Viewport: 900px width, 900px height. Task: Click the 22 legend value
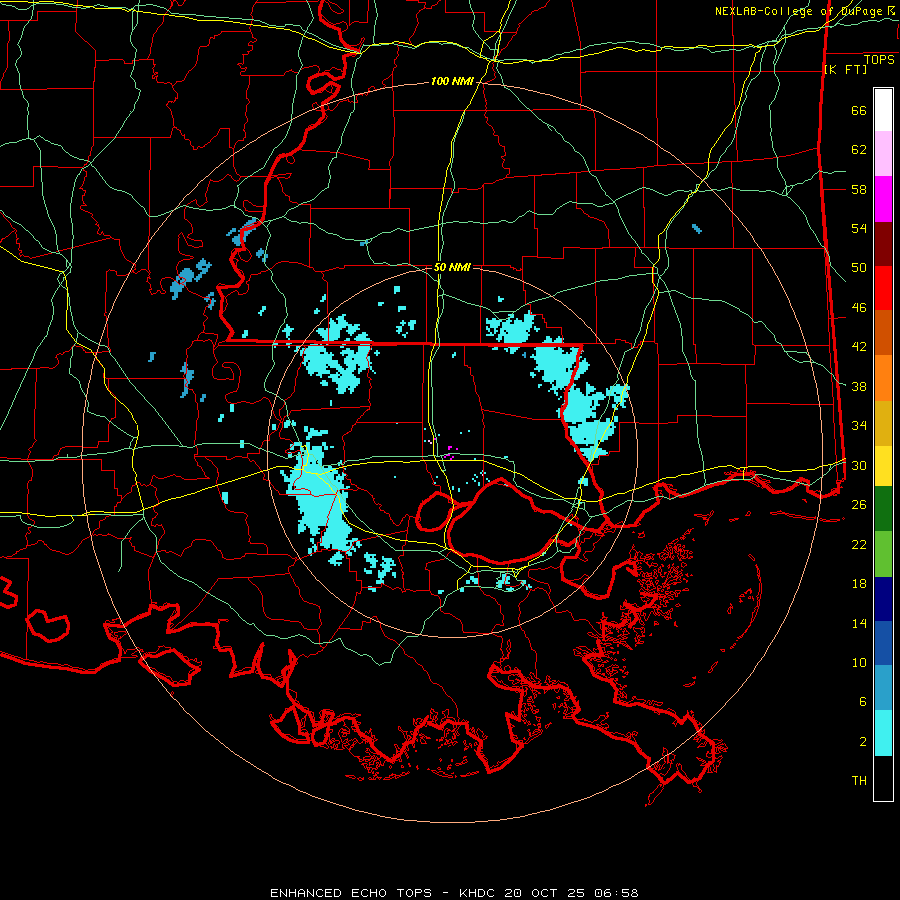point(859,545)
